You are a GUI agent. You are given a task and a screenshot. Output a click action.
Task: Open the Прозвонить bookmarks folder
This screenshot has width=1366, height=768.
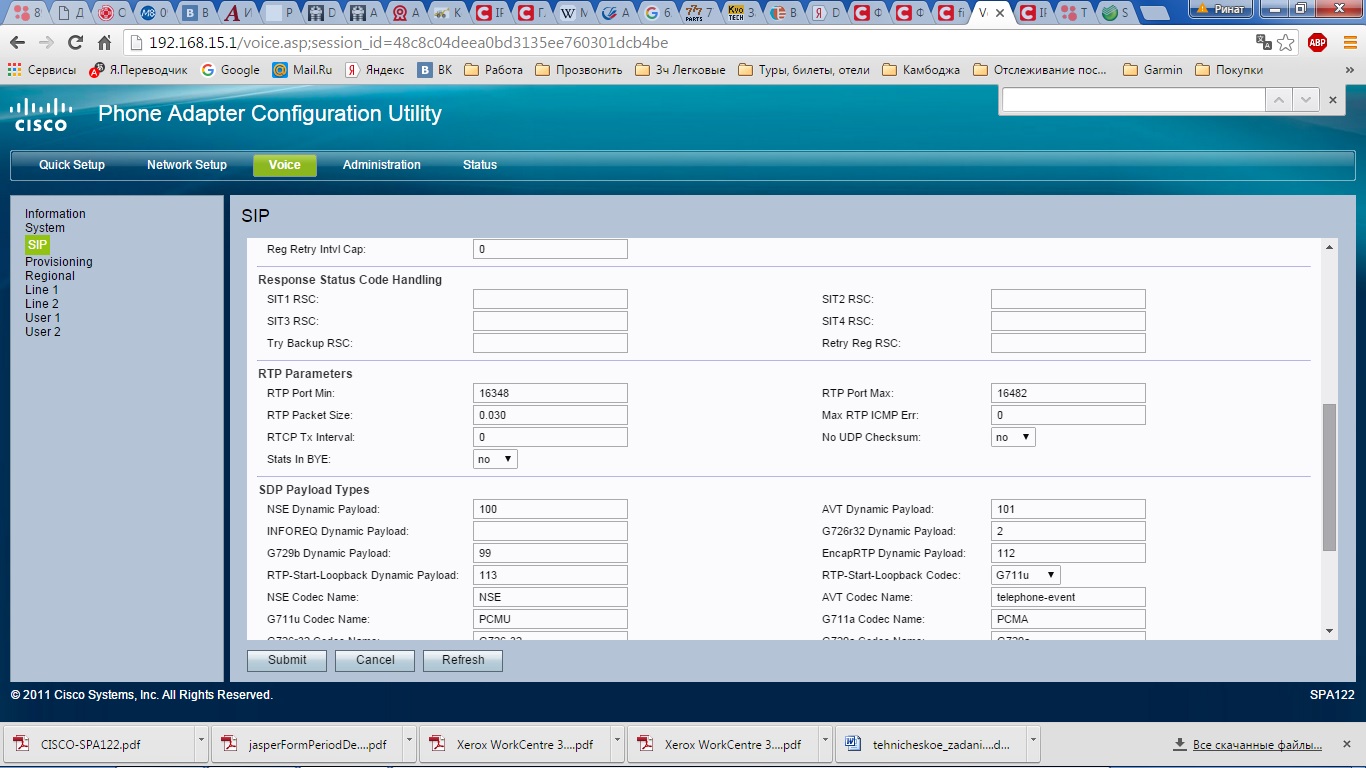[579, 70]
